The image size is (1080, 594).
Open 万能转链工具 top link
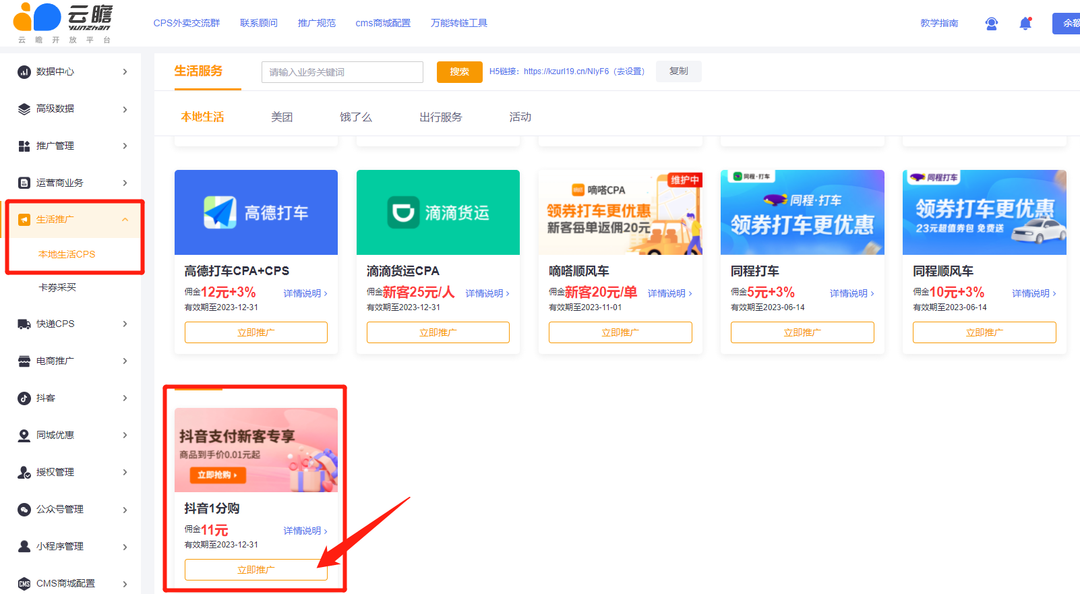click(459, 23)
